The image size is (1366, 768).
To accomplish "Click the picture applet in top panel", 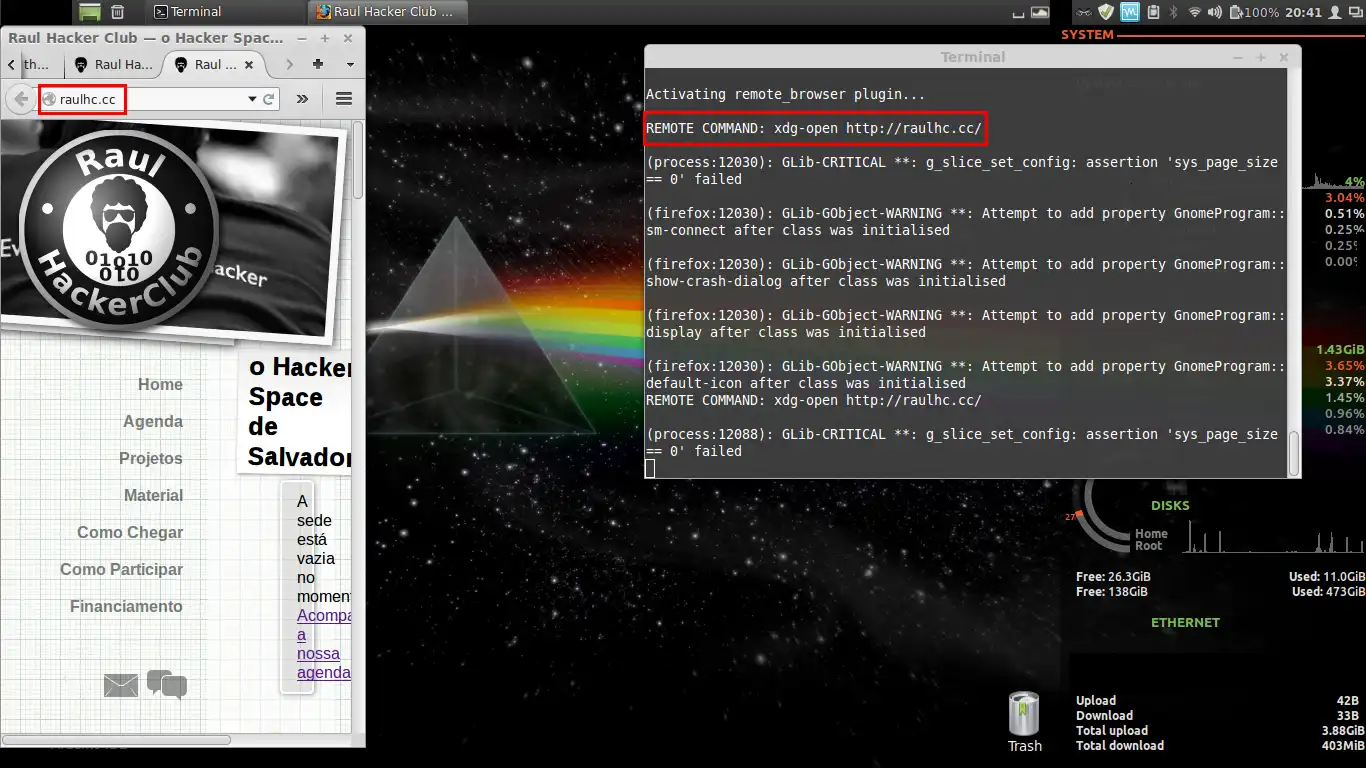I will tap(1041, 12).
